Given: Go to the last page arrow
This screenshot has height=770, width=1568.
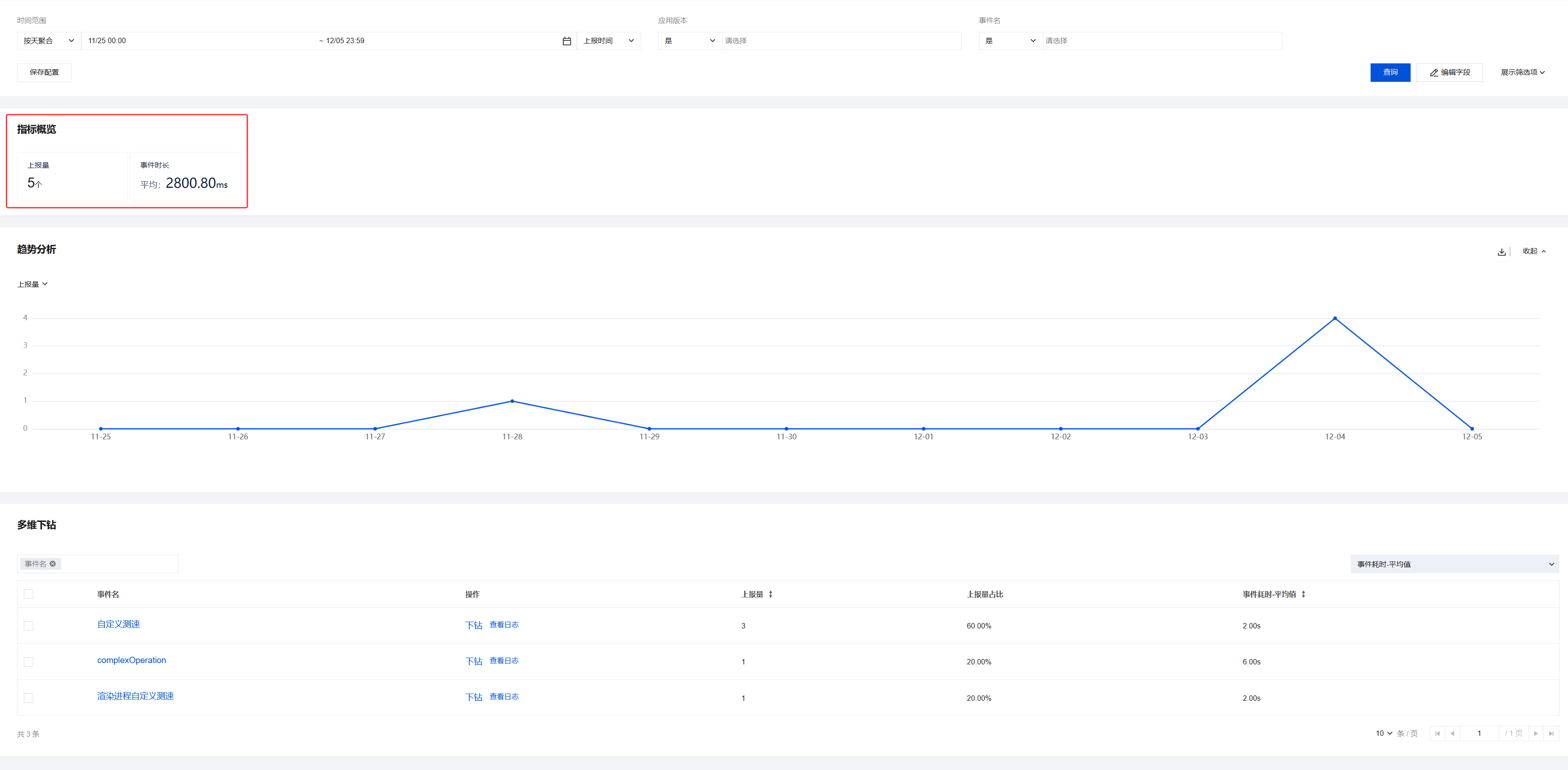Looking at the screenshot, I should pyautogui.click(x=1551, y=734).
